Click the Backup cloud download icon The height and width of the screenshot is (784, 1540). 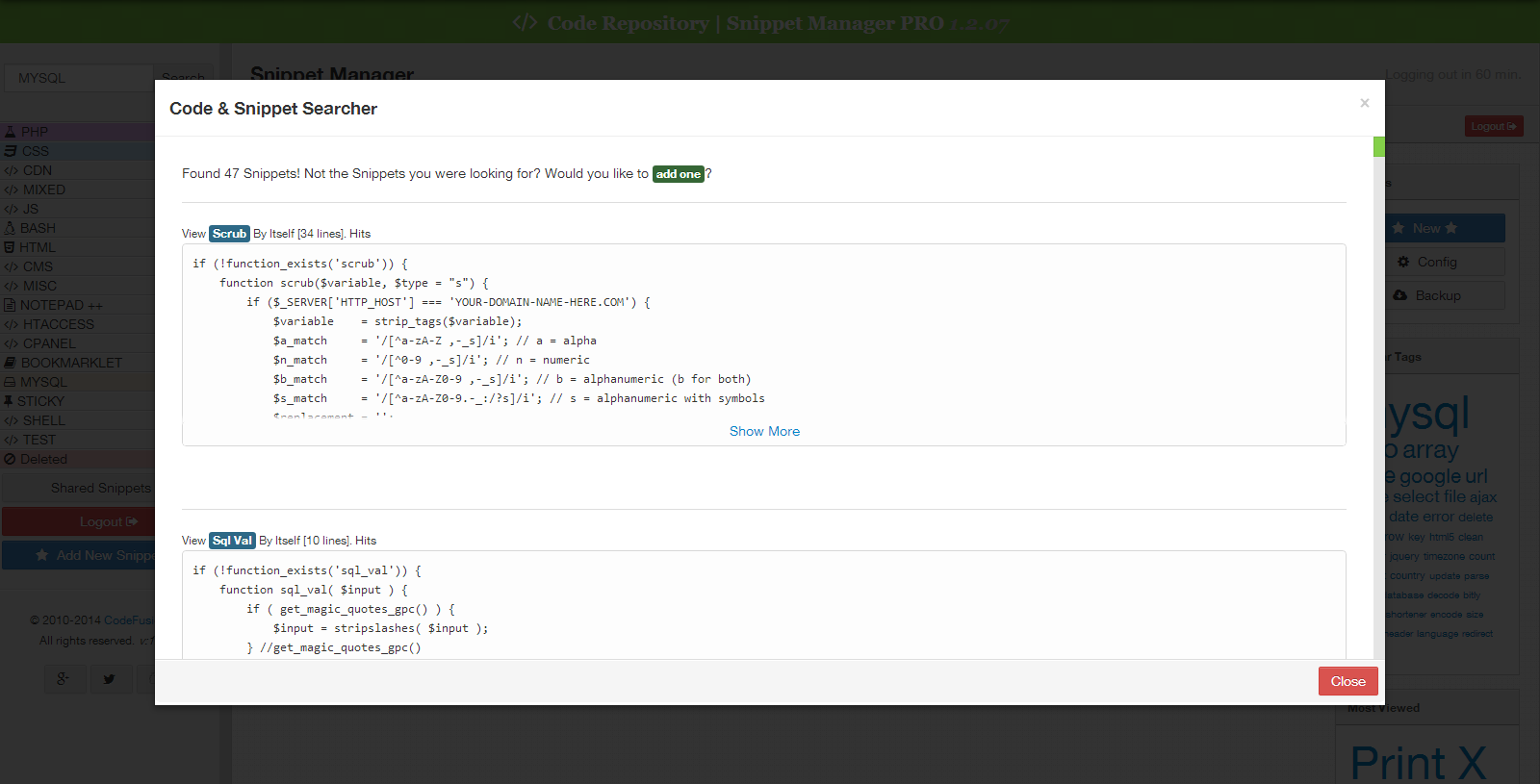pyautogui.click(x=1400, y=295)
